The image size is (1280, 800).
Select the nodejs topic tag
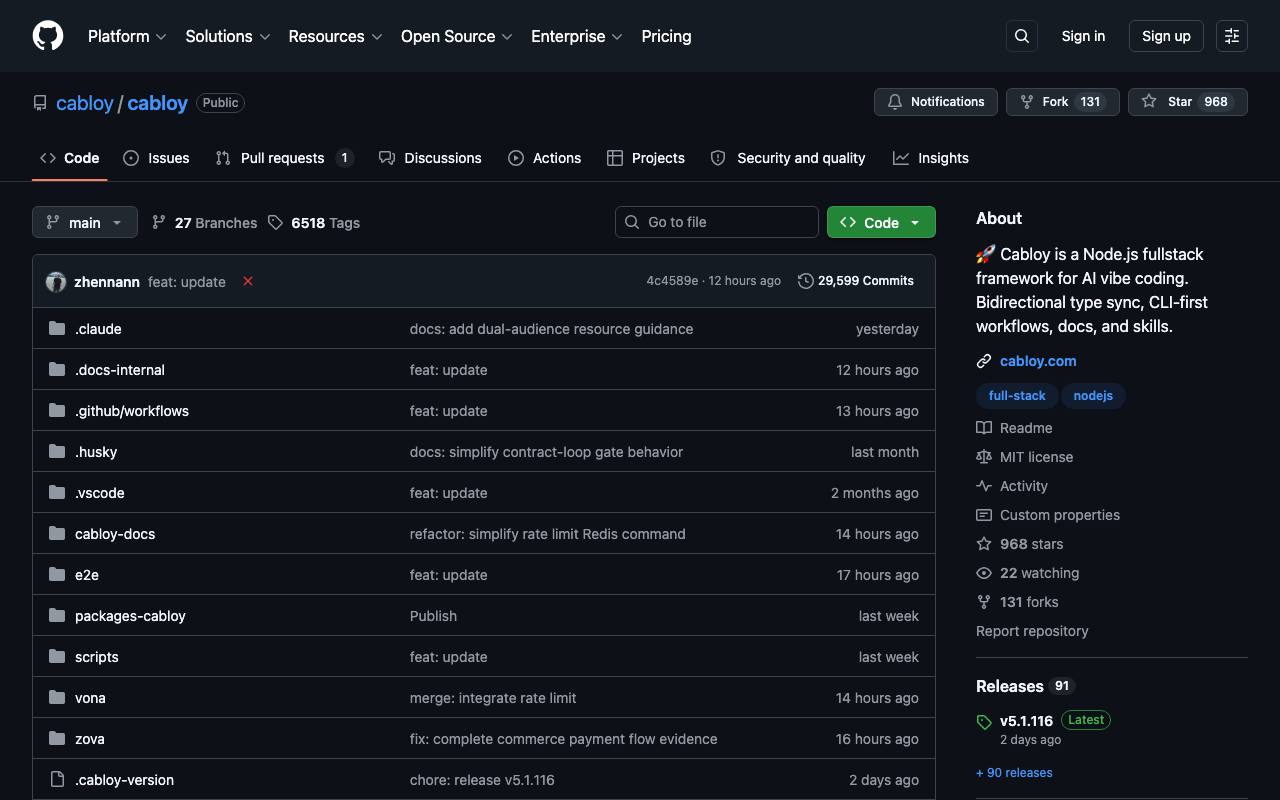tap(1093, 396)
